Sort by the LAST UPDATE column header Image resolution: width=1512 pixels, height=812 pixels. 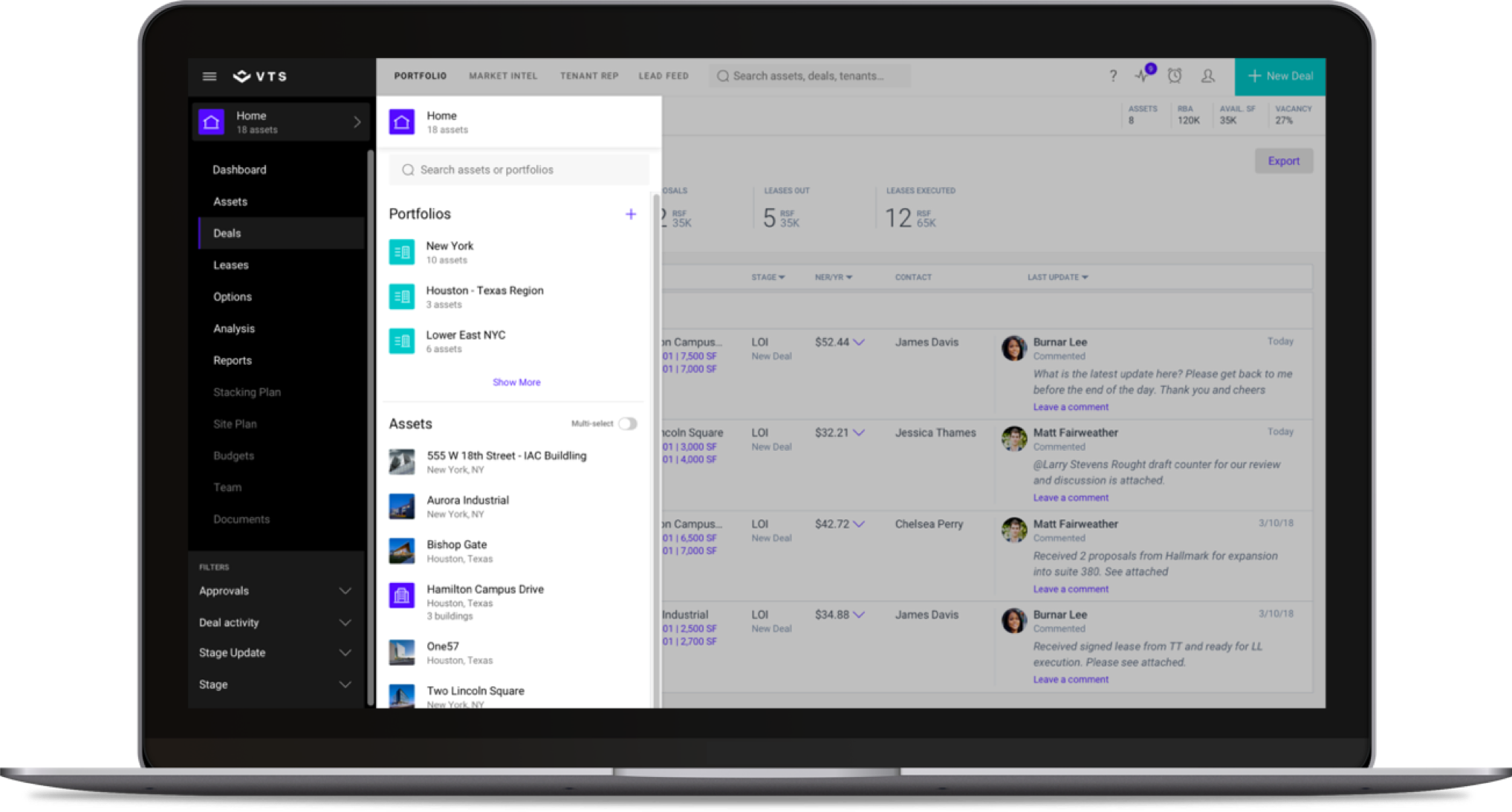[x=1057, y=277]
